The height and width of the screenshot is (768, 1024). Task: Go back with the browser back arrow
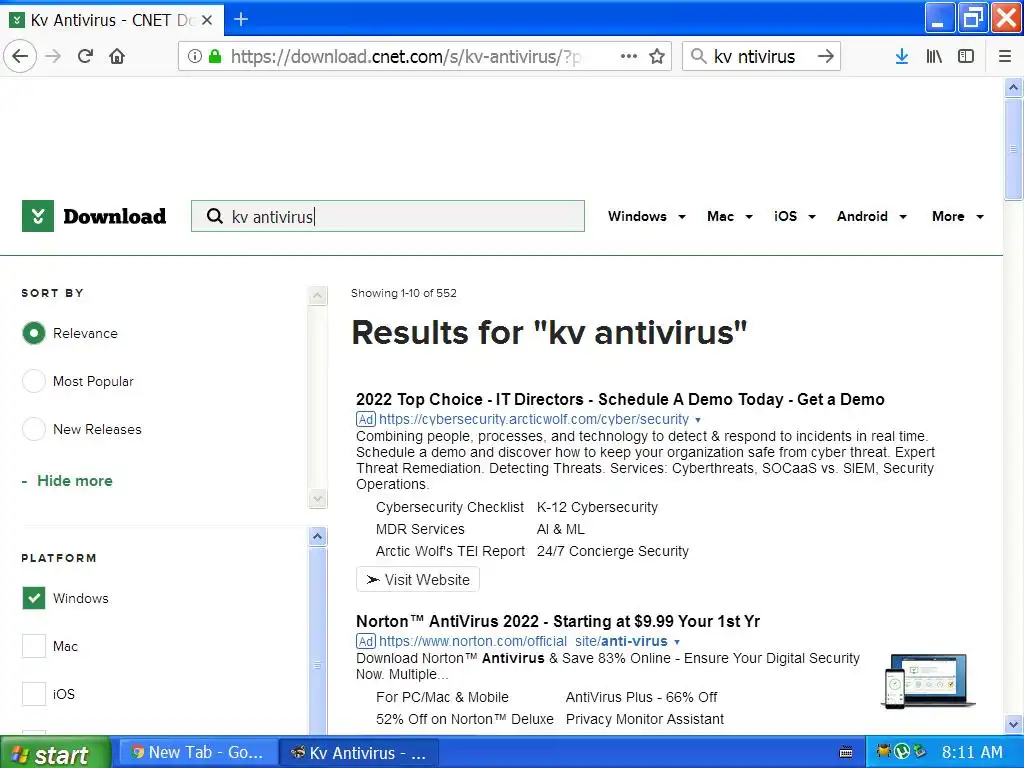coord(20,56)
